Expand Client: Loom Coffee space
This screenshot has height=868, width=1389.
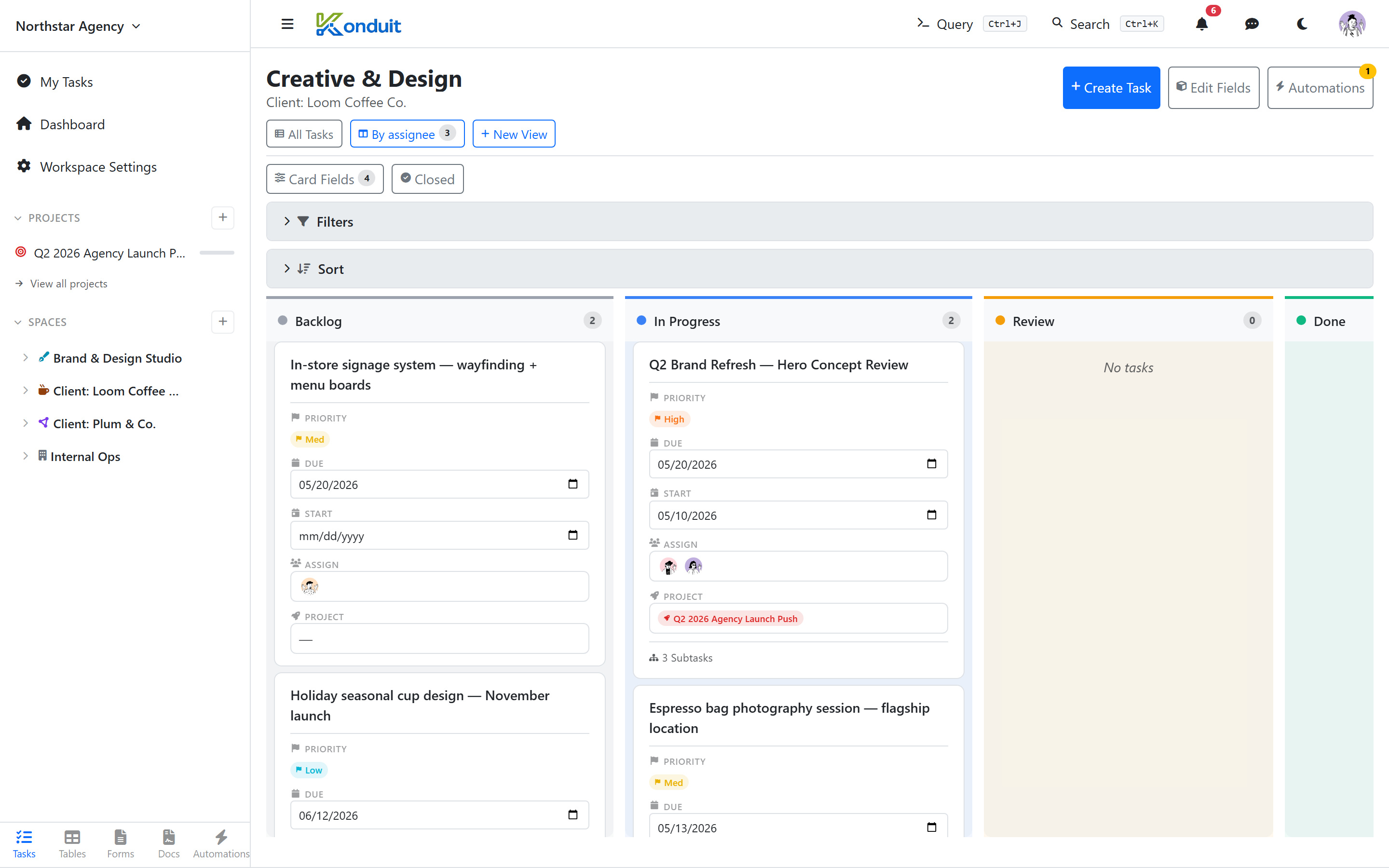pos(25,391)
